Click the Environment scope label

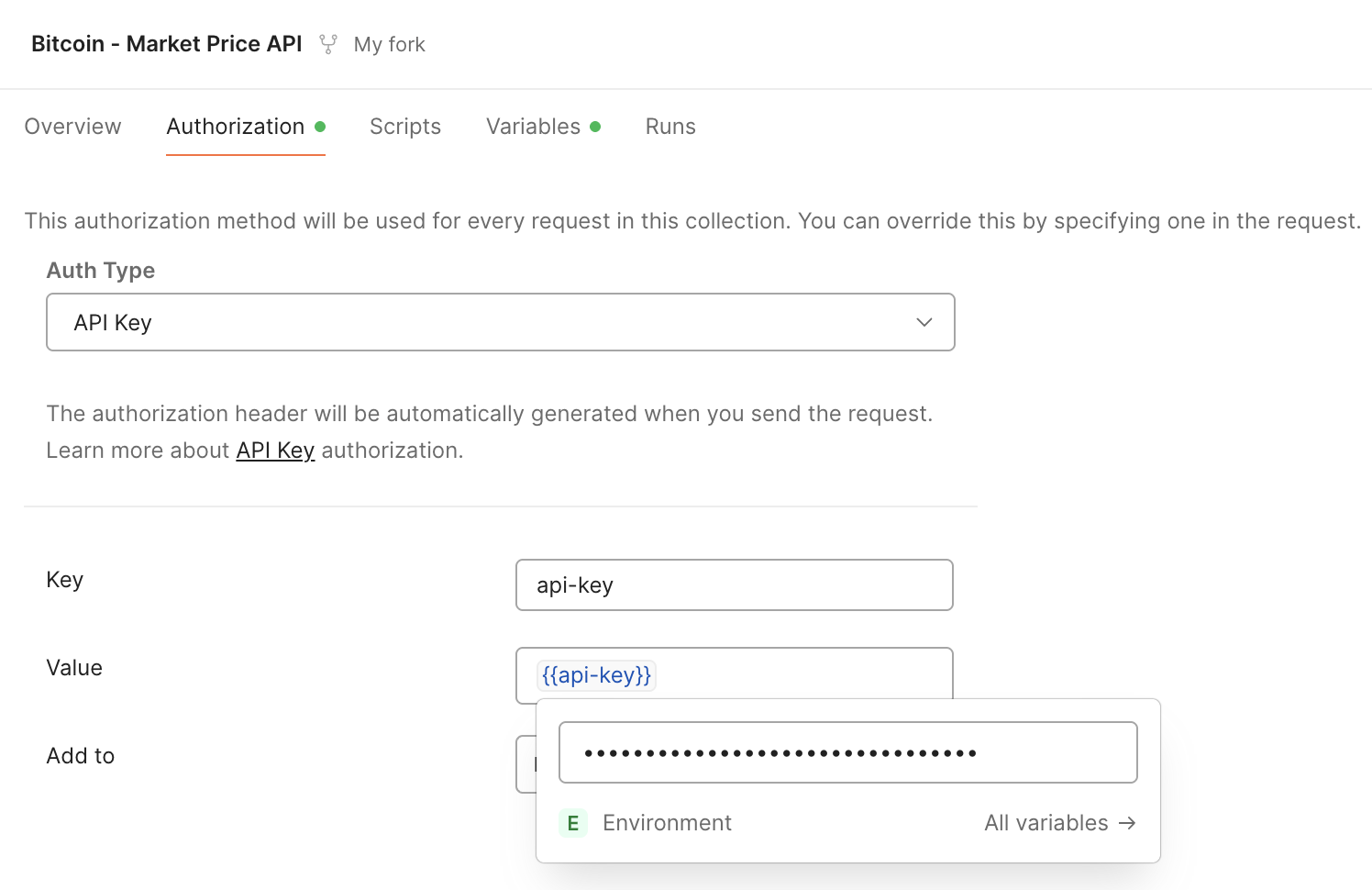pyautogui.click(x=667, y=823)
